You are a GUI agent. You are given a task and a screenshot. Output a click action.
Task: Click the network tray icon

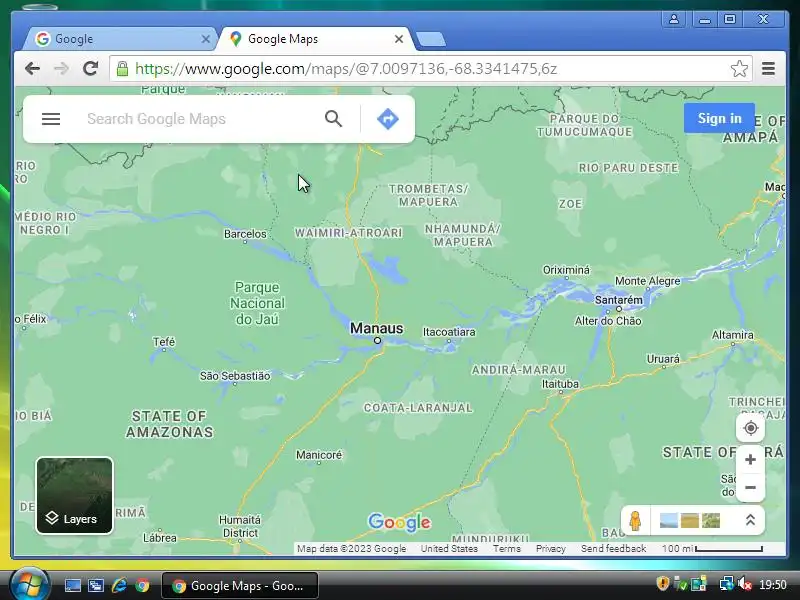click(726, 583)
